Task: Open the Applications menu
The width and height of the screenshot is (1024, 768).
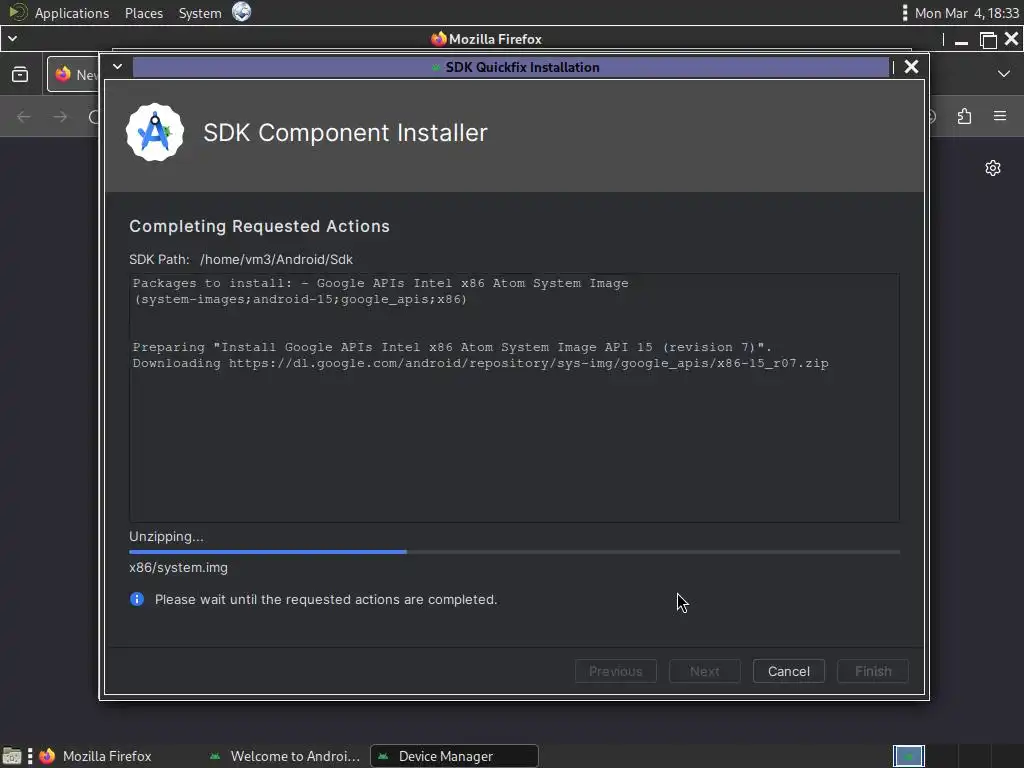Action: tap(72, 13)
